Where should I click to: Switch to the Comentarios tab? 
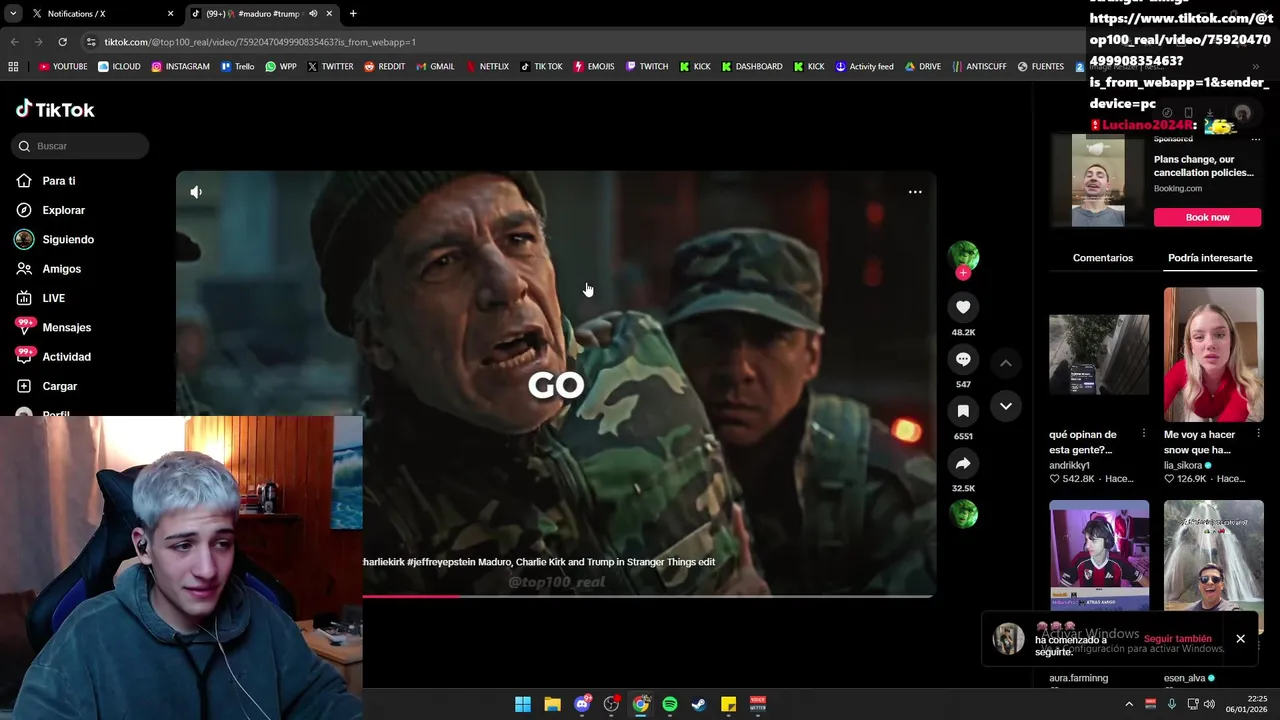(1103, 258)
